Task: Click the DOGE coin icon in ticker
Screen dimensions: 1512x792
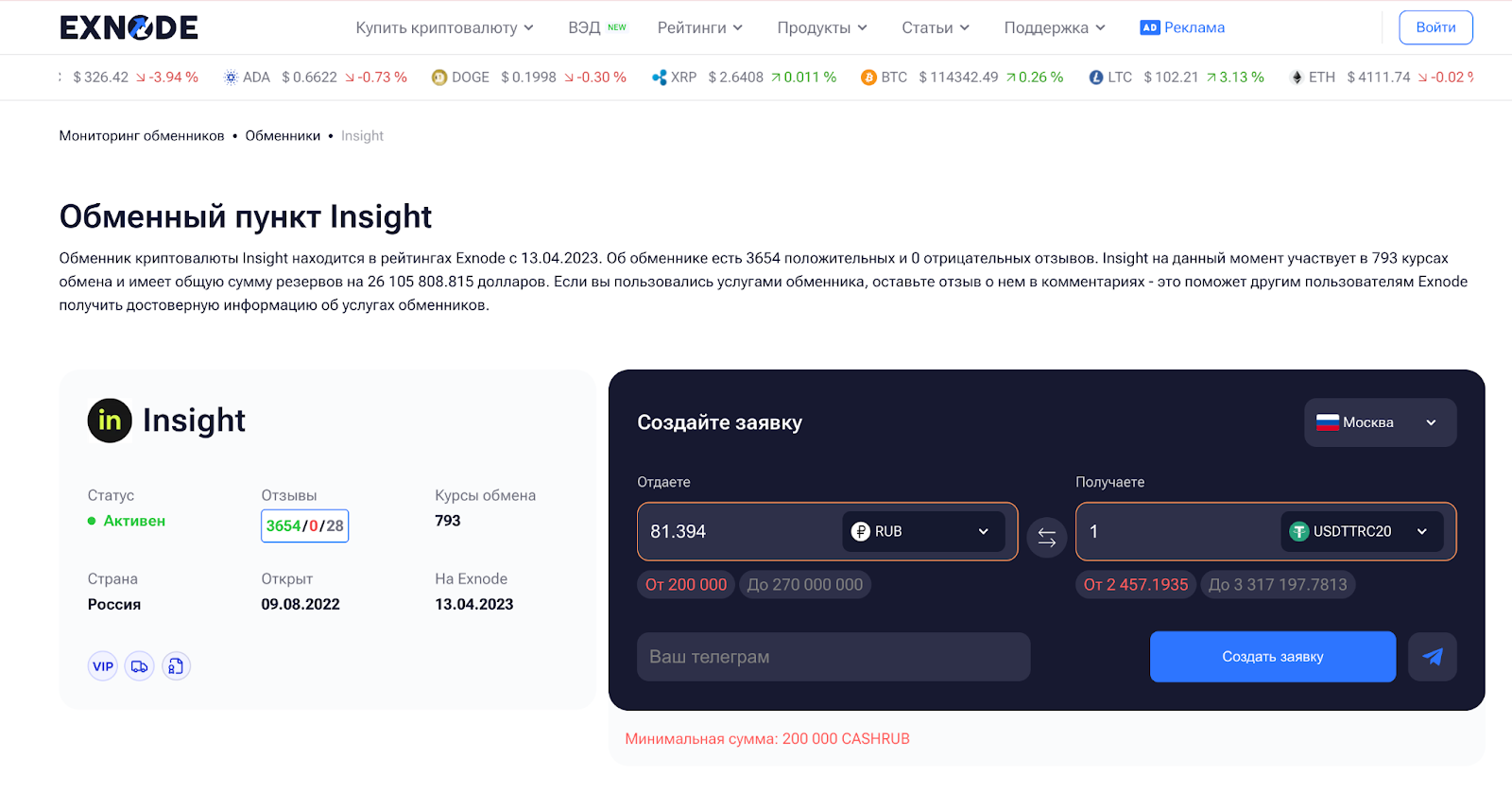Action: tap(439, 77)
